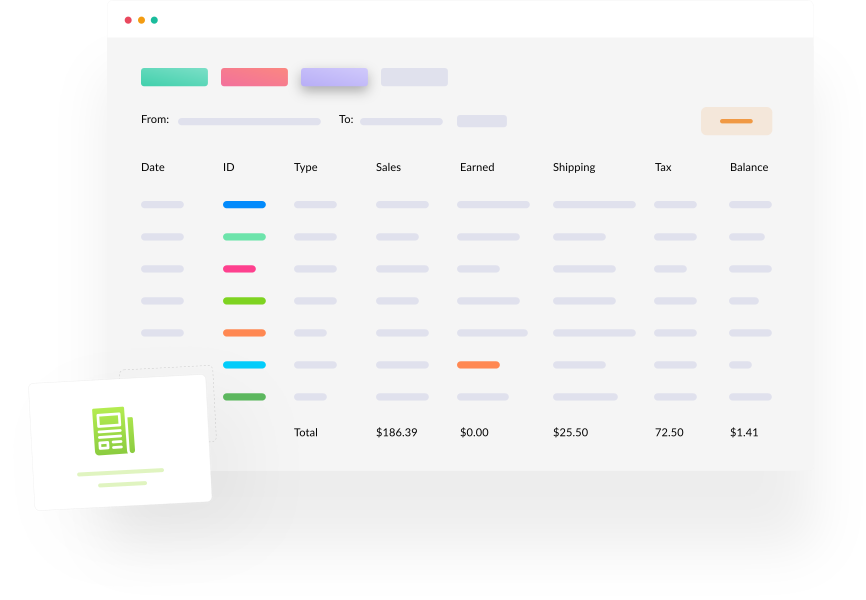
Task: Sort by the Earned column header
Action: pos(477,167)
